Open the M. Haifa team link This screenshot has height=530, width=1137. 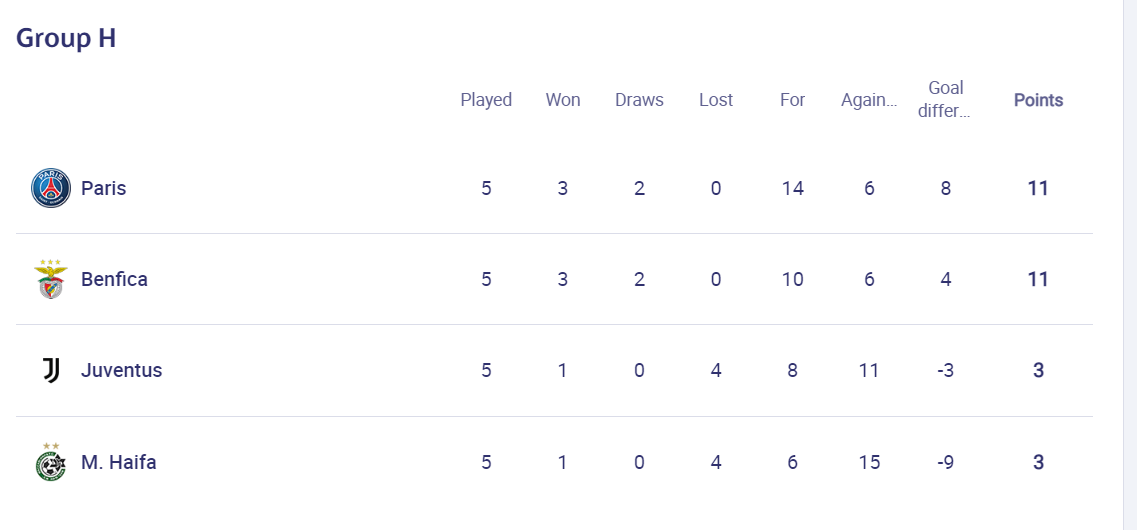point(119,462)
